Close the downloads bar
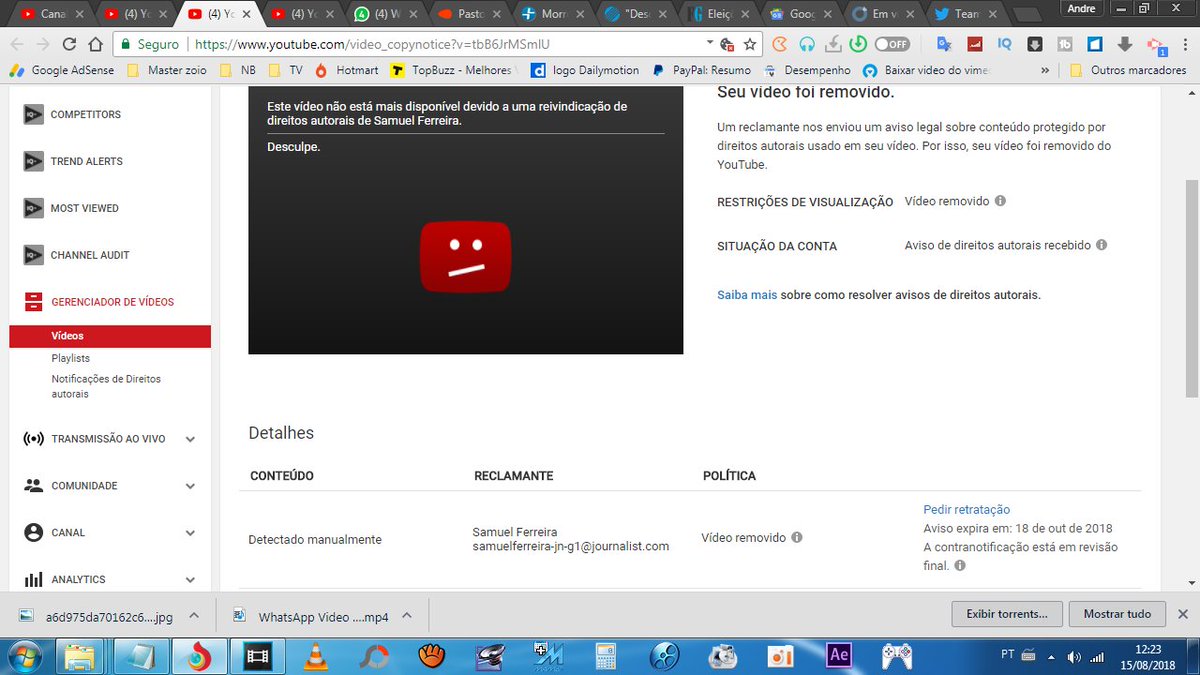The width and height of the screenshot is (1200, 675). 1183,614
